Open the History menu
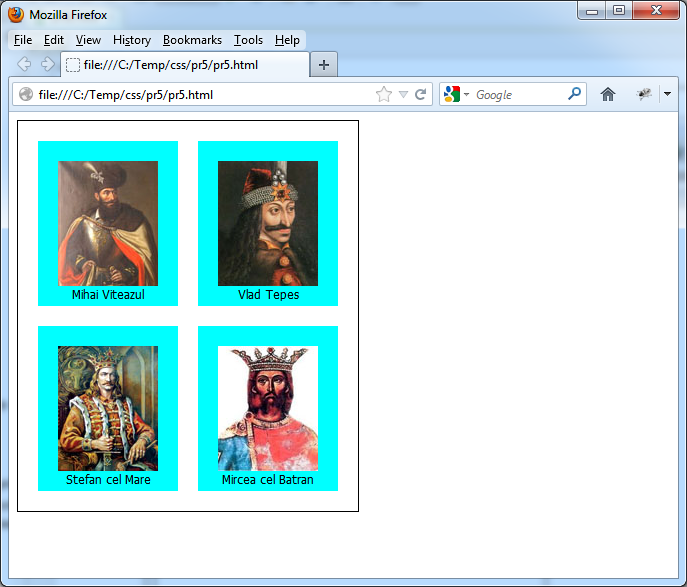The image size is (687, 587). coord(132,40)
